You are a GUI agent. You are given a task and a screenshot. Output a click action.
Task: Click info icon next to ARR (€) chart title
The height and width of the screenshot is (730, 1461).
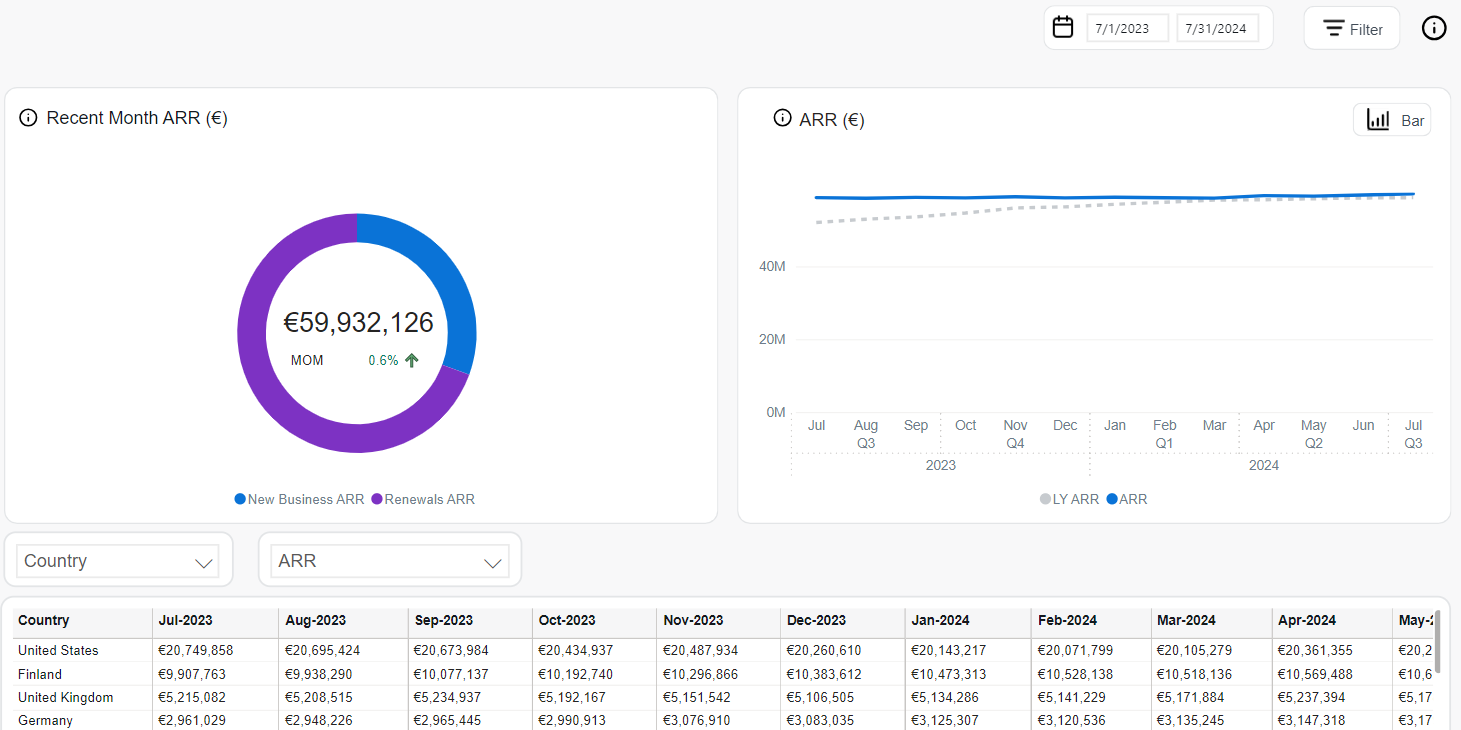(782, 118)
